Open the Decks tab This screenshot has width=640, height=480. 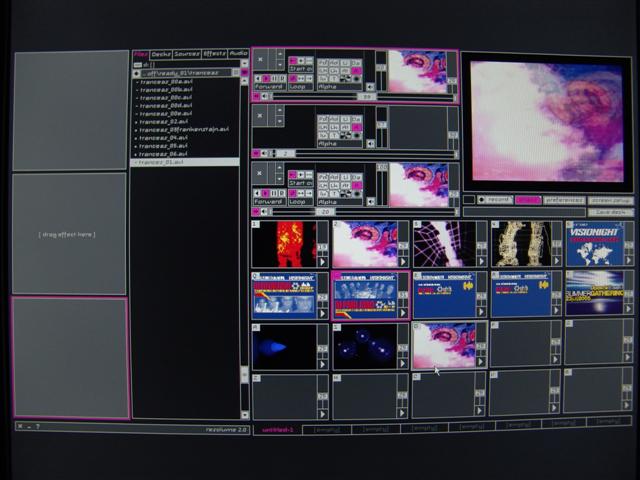(161, 54)
